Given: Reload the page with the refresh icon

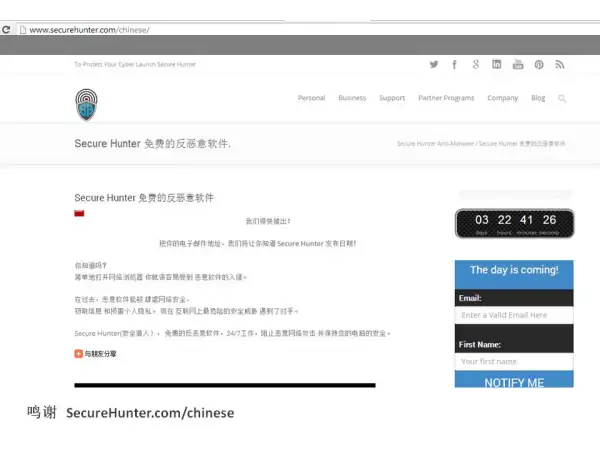Looking at the screenshot, I should coord(6,29).
